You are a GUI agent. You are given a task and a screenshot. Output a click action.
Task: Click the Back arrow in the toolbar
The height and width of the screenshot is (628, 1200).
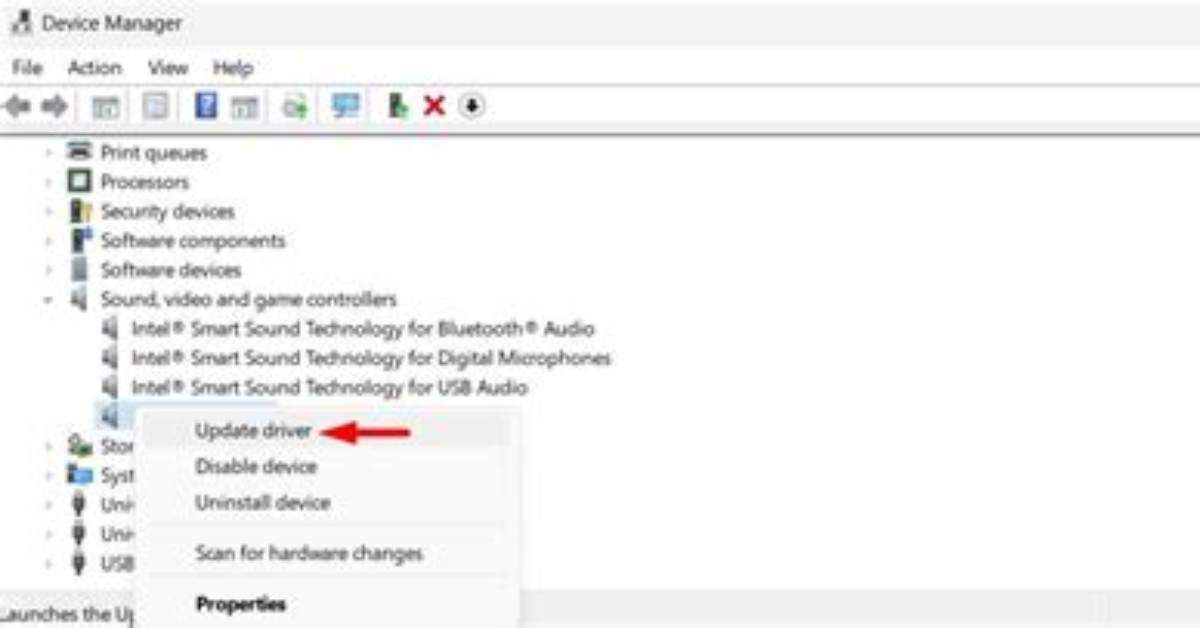click(x=18, y=106)
